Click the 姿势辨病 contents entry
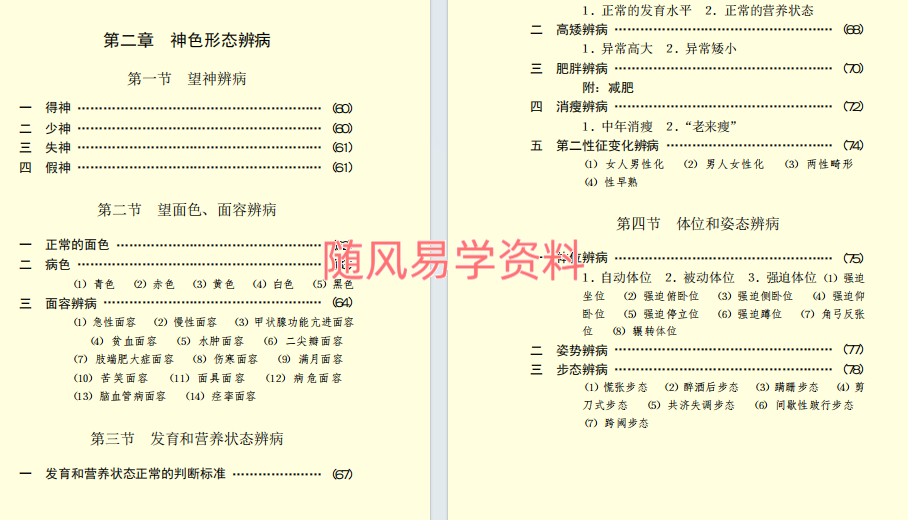 [582, 350]
